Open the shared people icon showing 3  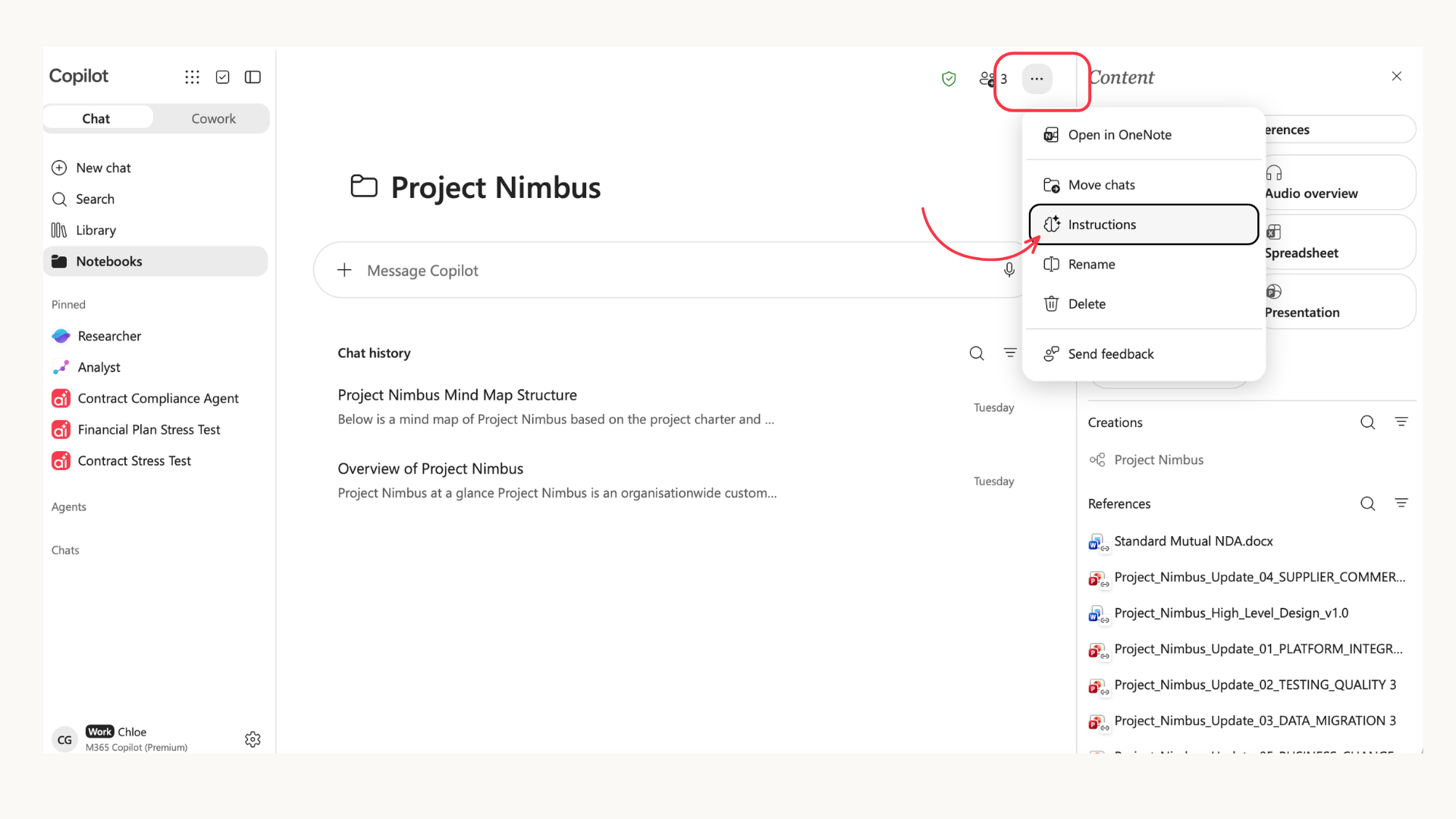993,79
